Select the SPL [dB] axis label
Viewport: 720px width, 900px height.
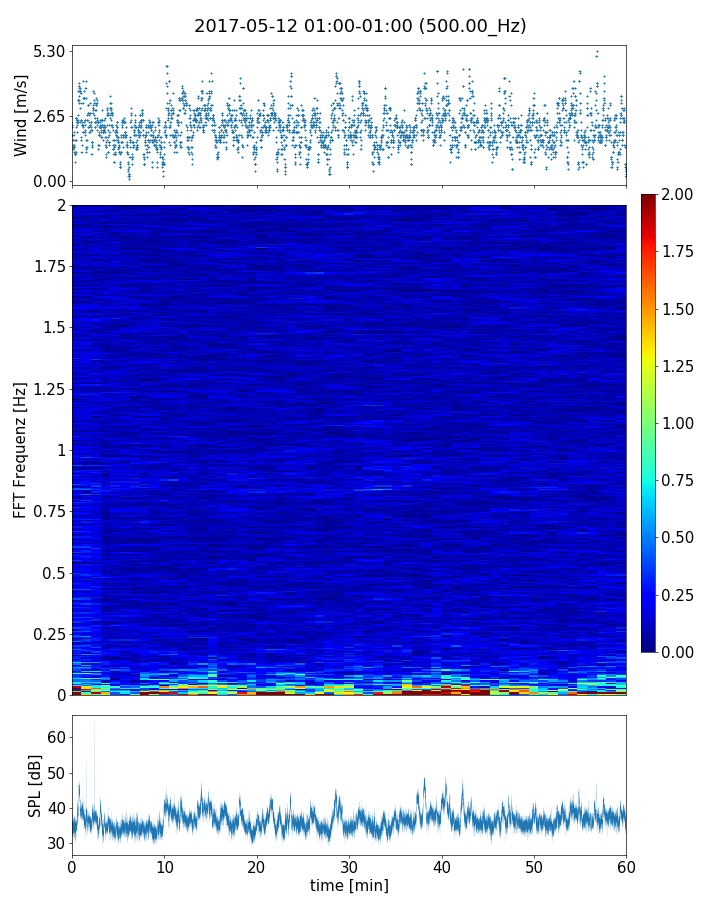point(36,786)
